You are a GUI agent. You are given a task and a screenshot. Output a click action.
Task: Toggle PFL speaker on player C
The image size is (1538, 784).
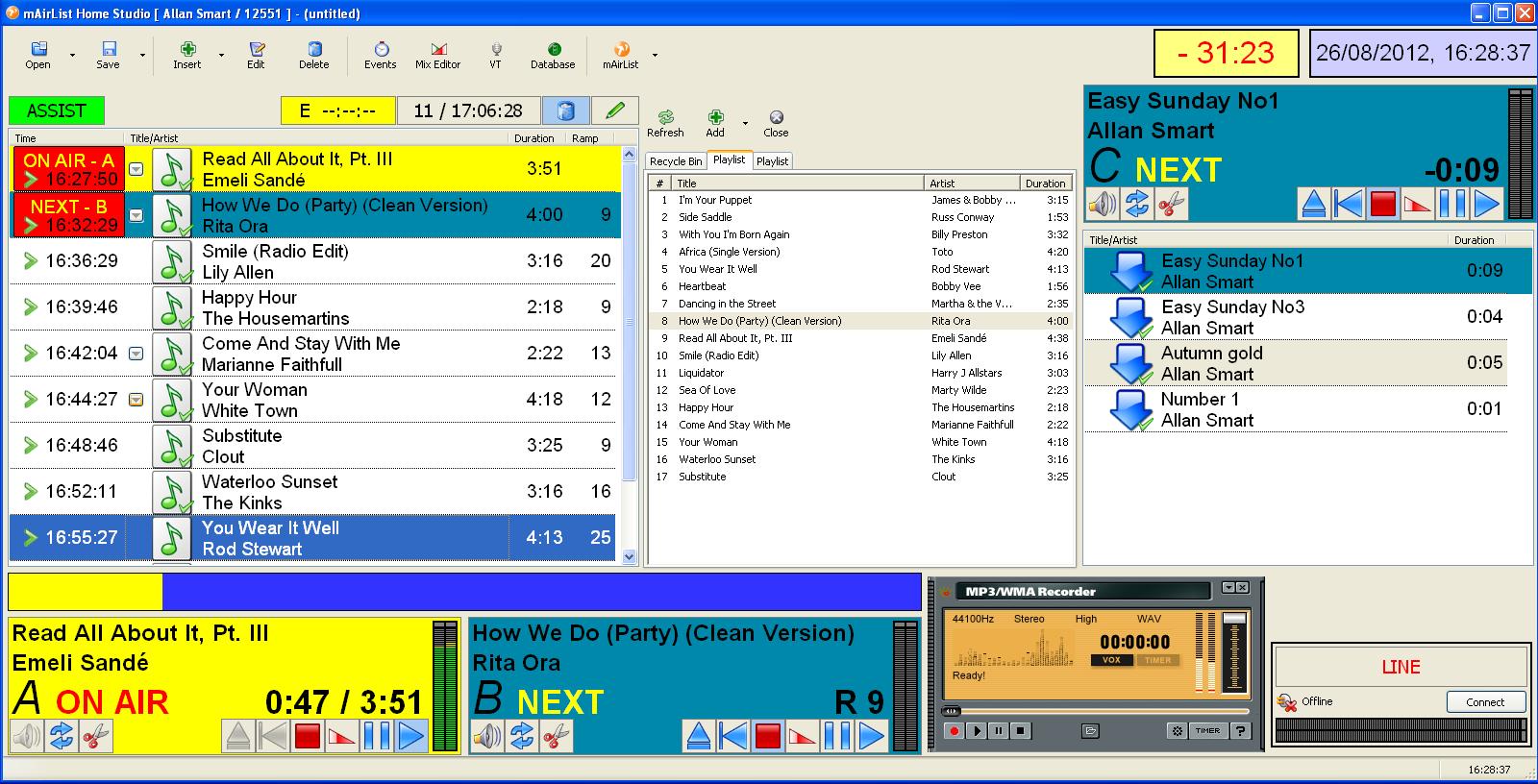(1103, 204)
